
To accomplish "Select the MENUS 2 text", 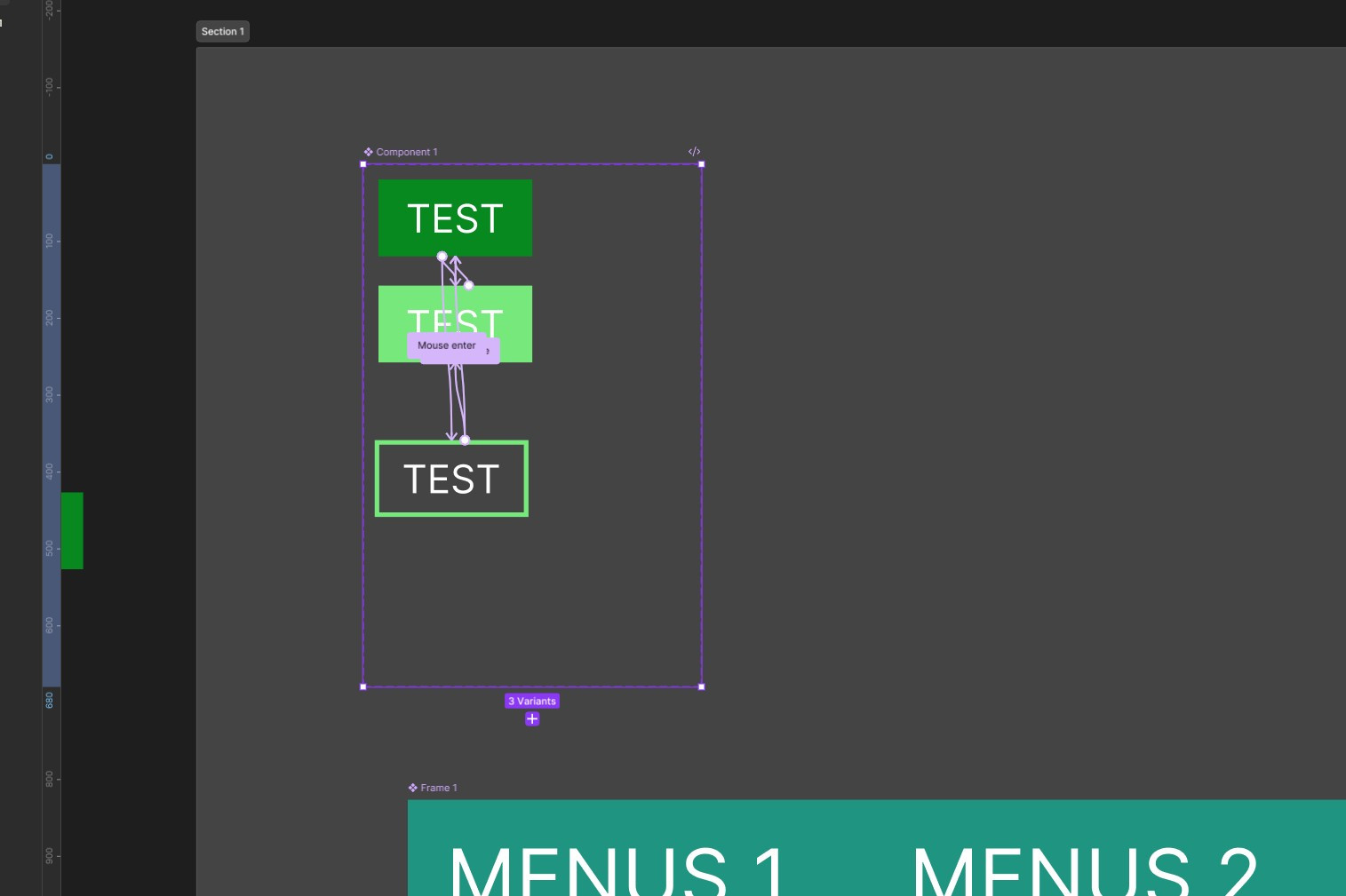I will click(x=1084, y=870).
